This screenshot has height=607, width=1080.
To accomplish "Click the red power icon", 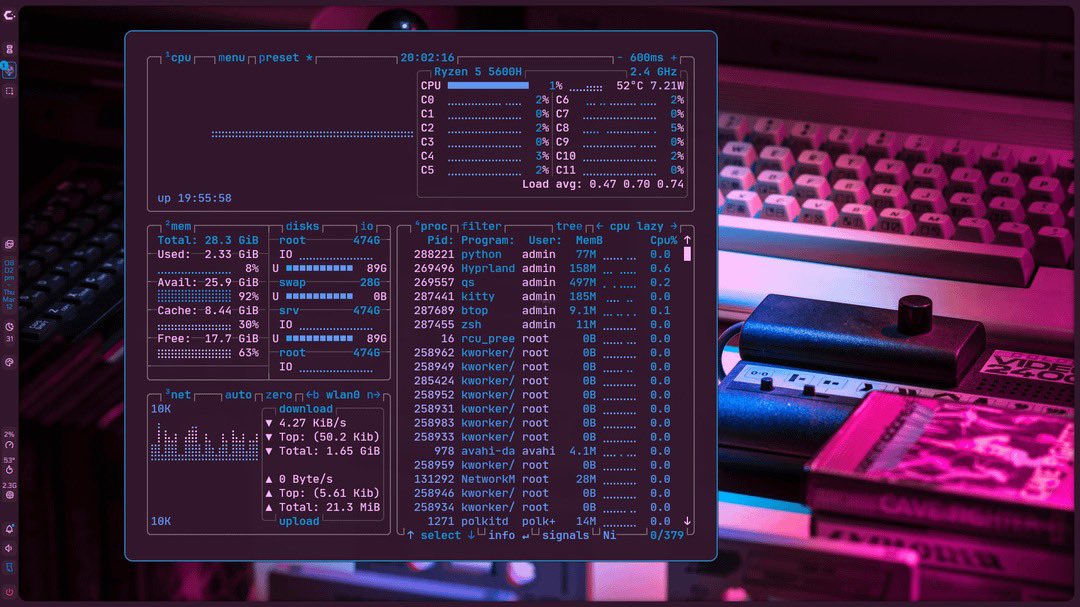I will tap(9, 591).
